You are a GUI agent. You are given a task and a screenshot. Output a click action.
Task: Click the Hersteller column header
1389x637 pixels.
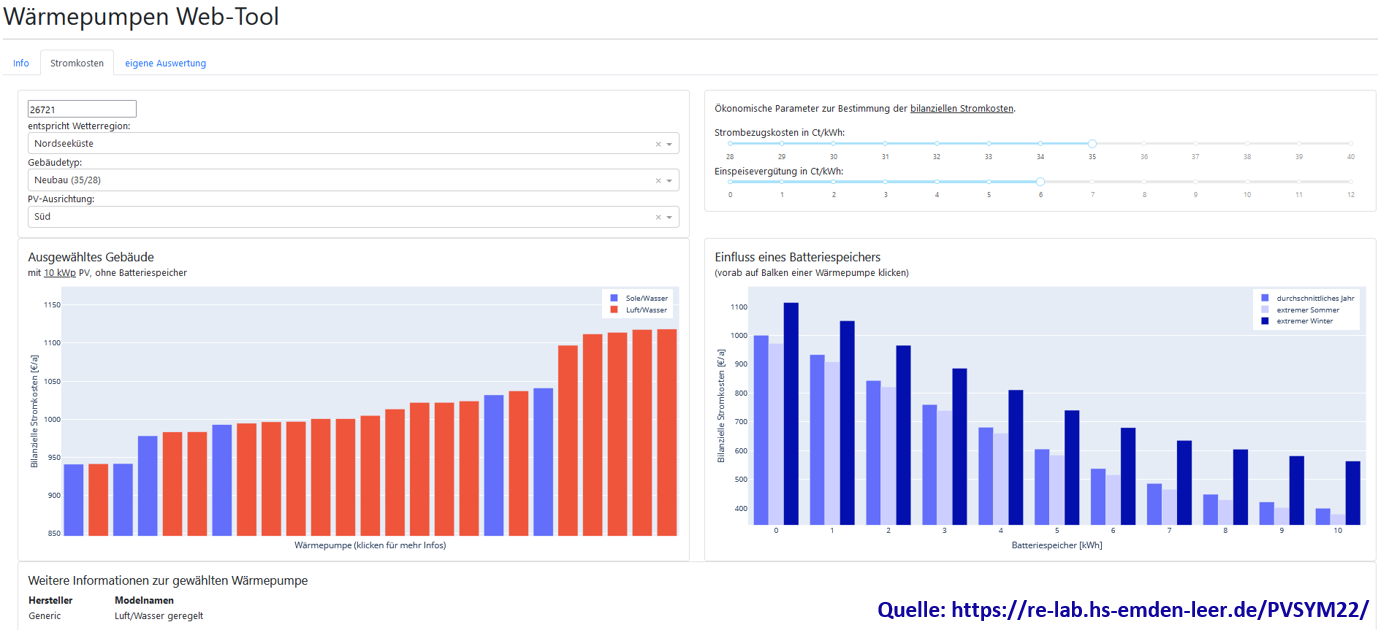point(50,601)
